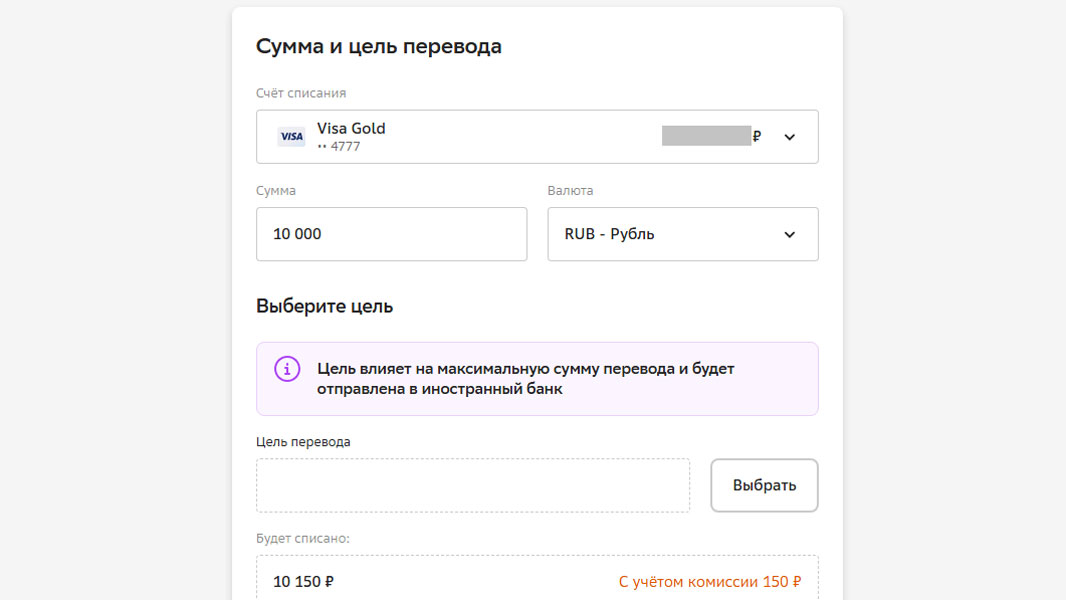Click the chevron arrow in account selector

[789, 137]
